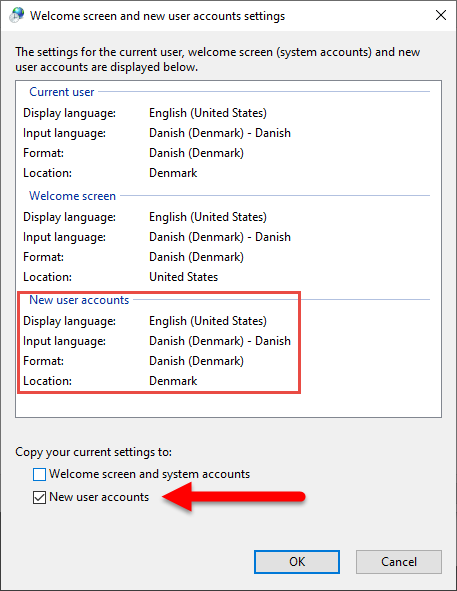The width and height of the screenshot is (457, 591).
Task: Click Welcome screen Input language value
Action: [x=220, y=237]
